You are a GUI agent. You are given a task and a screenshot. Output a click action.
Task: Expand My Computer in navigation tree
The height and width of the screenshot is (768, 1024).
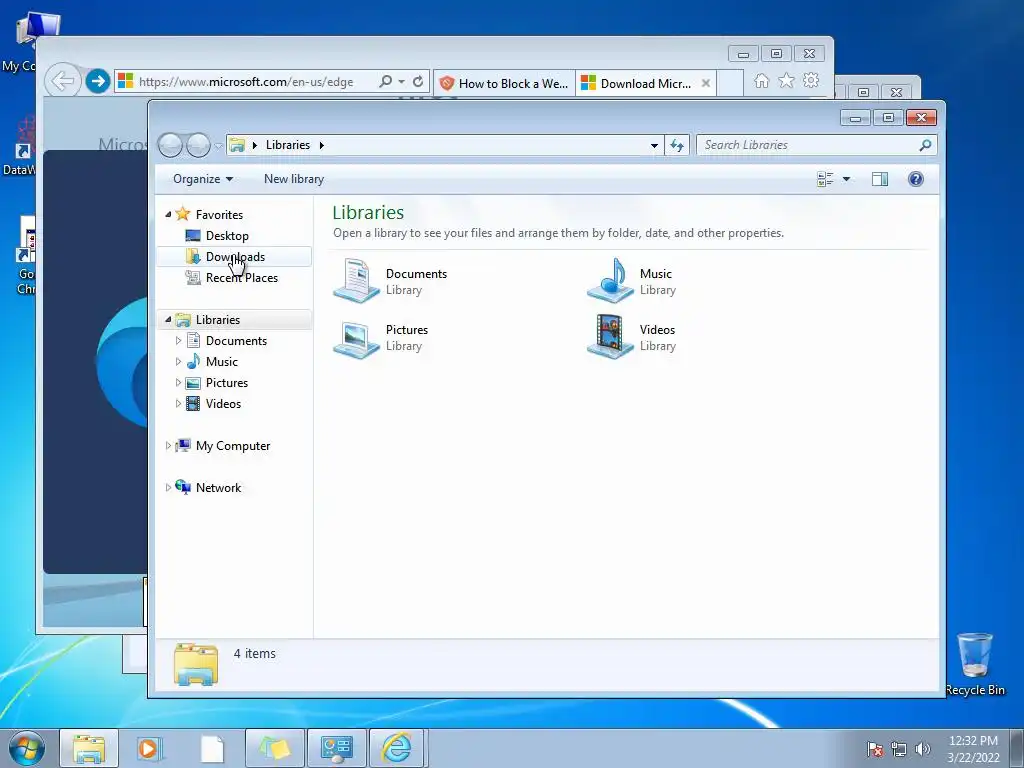click(x=168, y=445)
